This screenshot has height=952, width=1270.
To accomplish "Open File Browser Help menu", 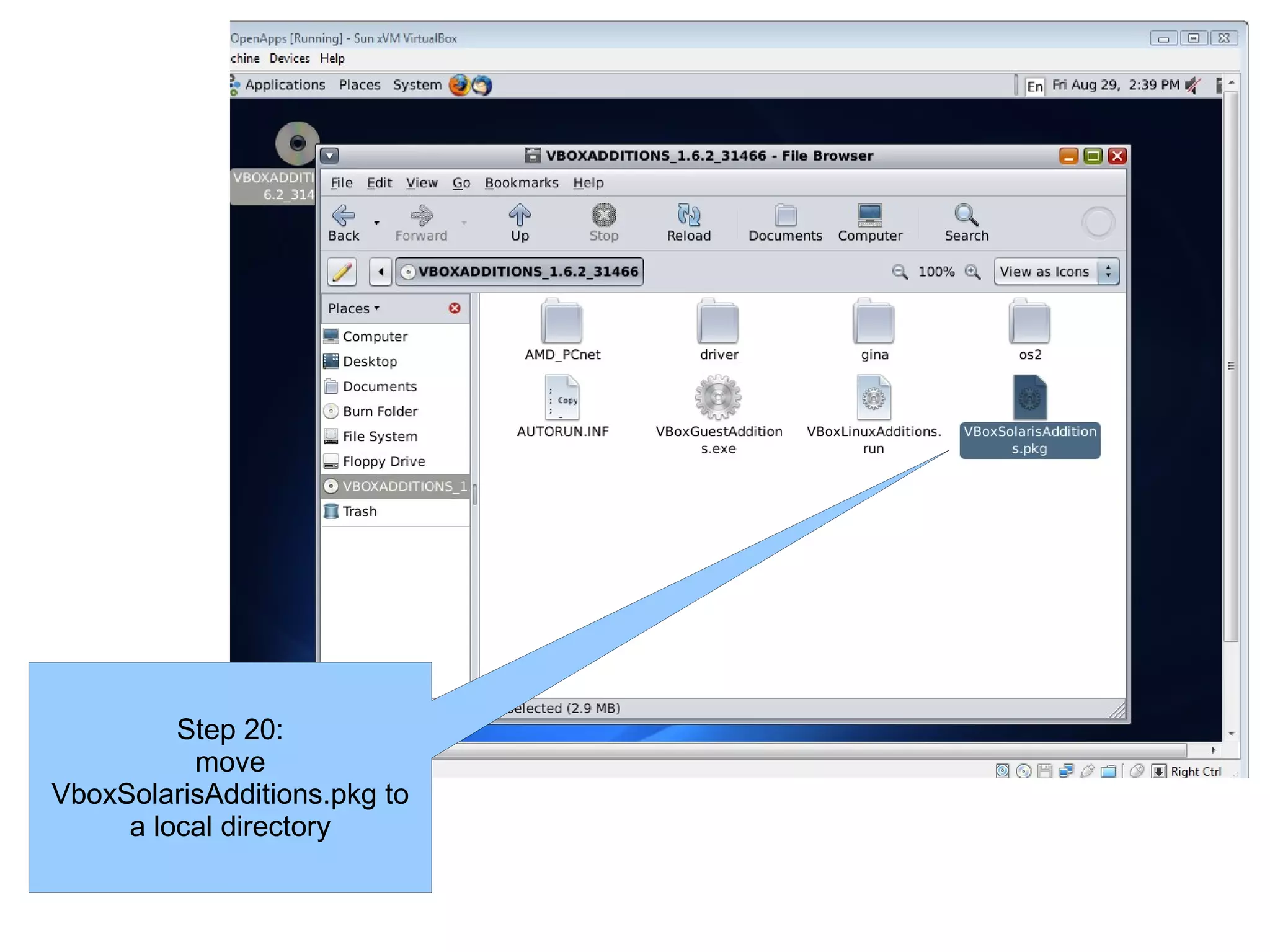I will (x=588, y=183).
